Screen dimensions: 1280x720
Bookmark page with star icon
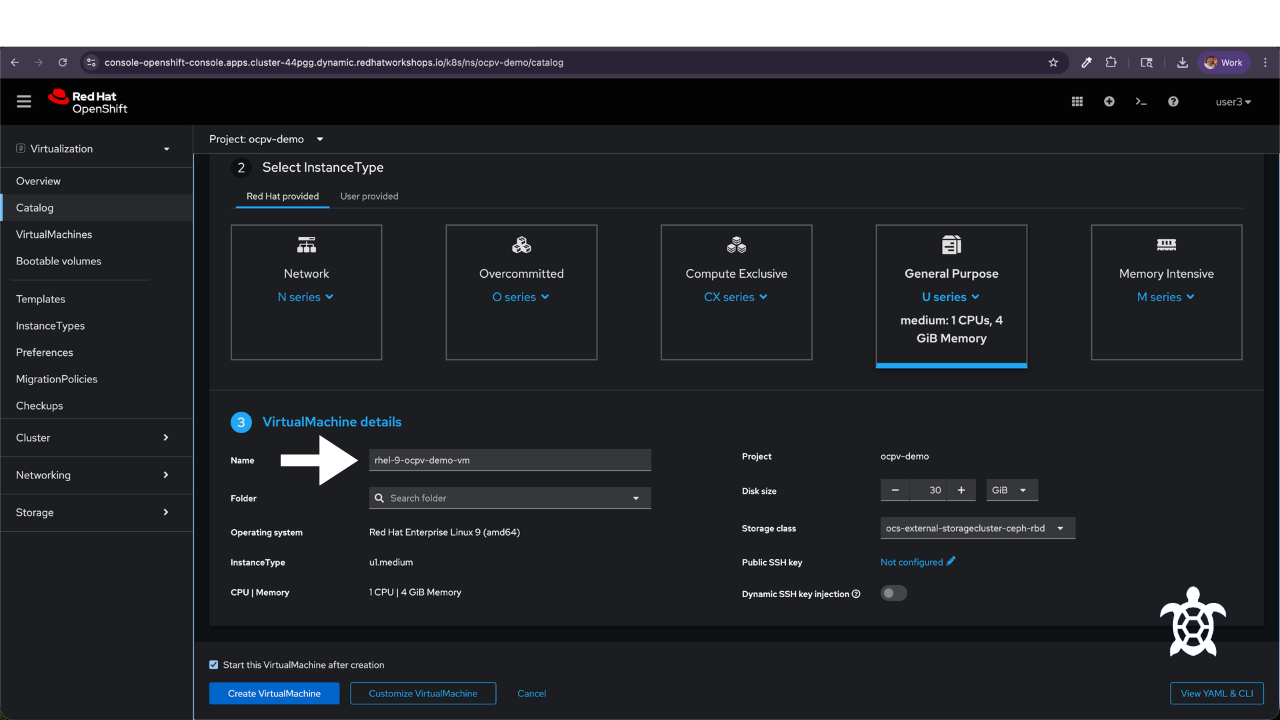pos(1053,62)
